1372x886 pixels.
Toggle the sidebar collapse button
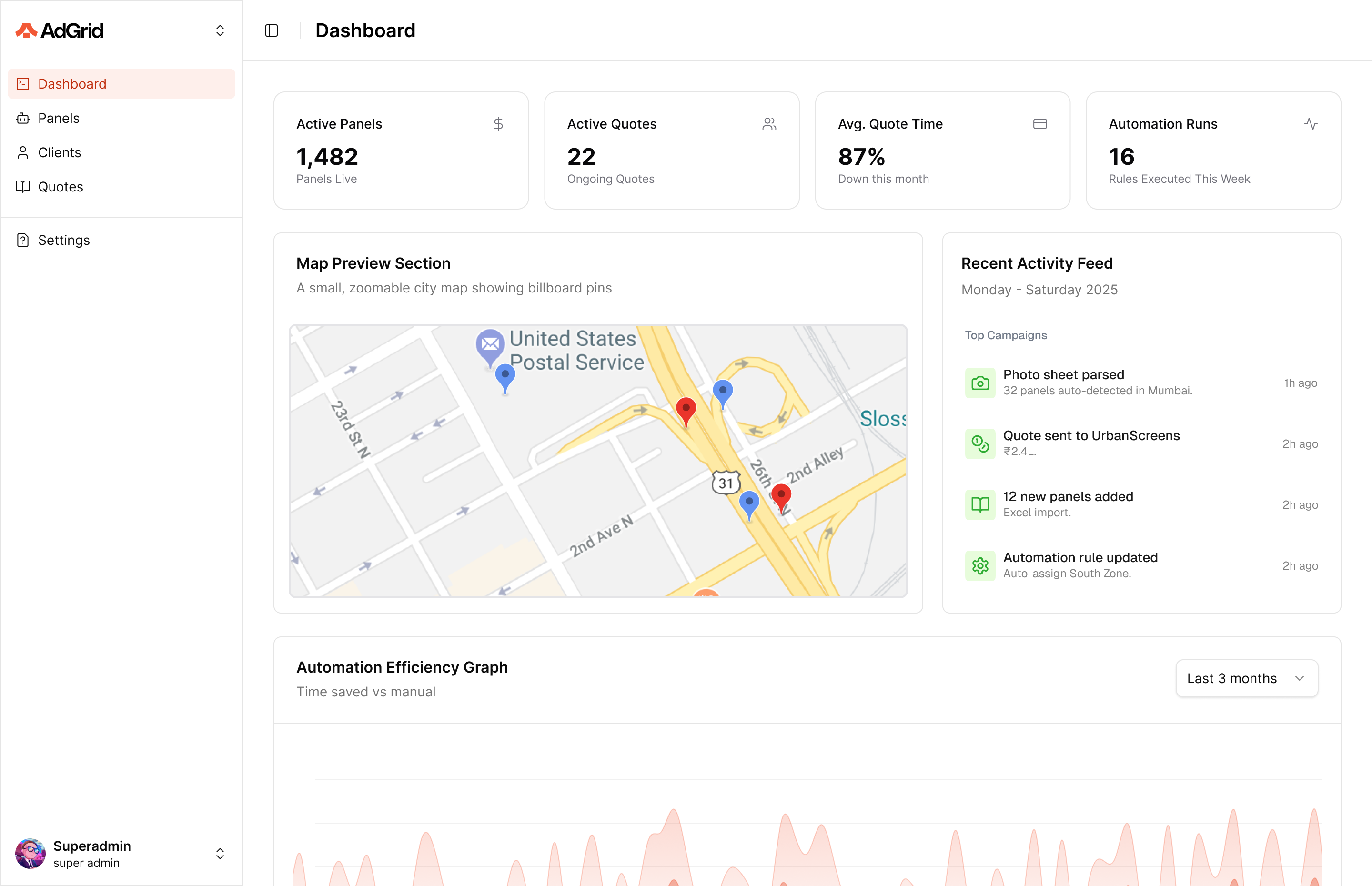[272, 30]
